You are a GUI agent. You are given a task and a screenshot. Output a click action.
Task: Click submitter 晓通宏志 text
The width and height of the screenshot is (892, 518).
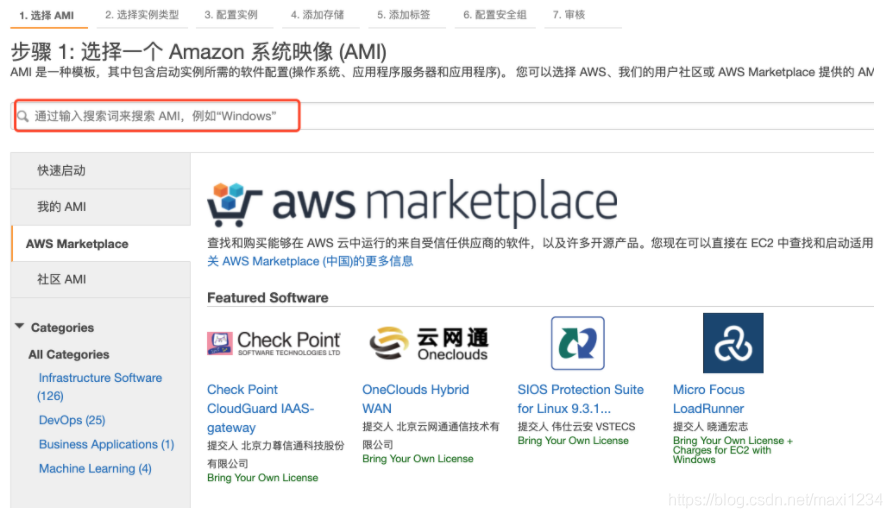coord(711,427)
